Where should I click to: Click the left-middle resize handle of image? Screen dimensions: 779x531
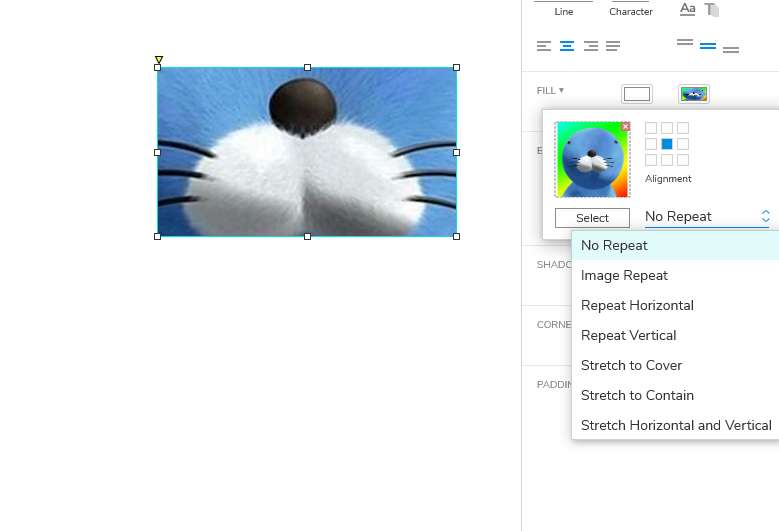coord(157,152)
